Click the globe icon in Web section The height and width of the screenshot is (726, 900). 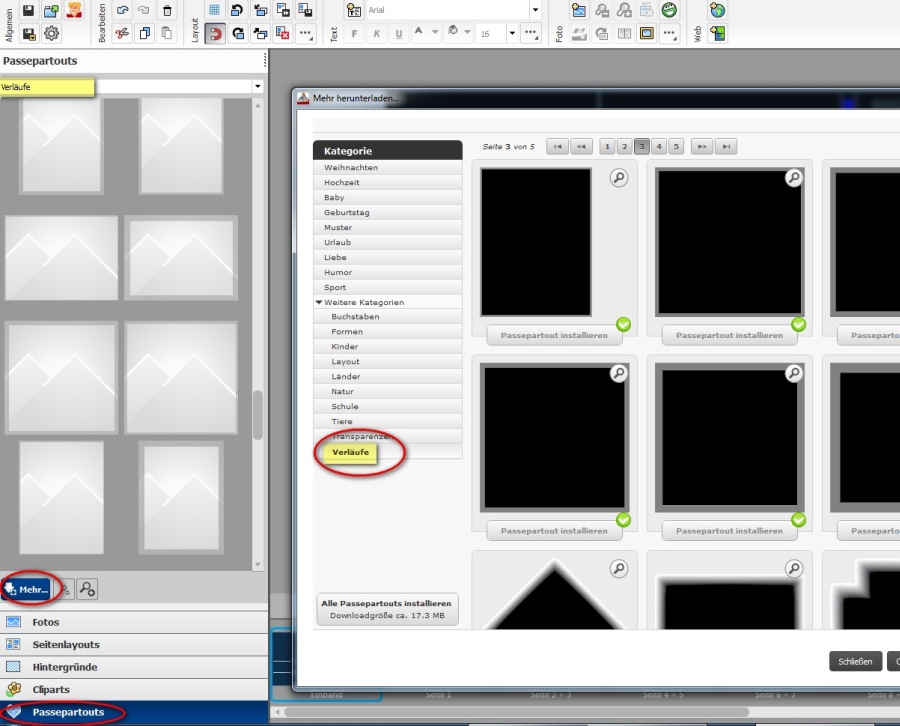717,11
